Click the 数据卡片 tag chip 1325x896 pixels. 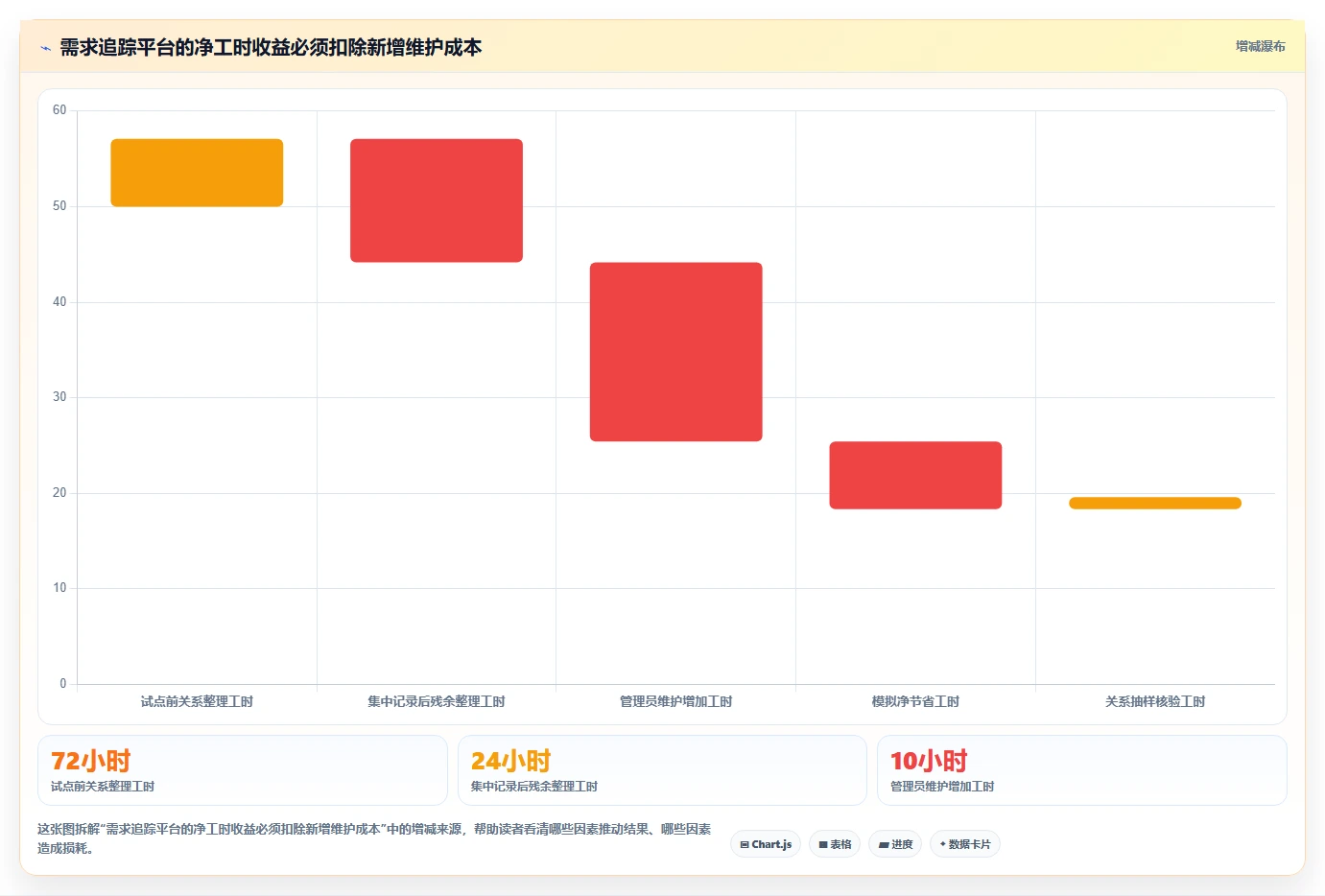(x=965, y=844)
